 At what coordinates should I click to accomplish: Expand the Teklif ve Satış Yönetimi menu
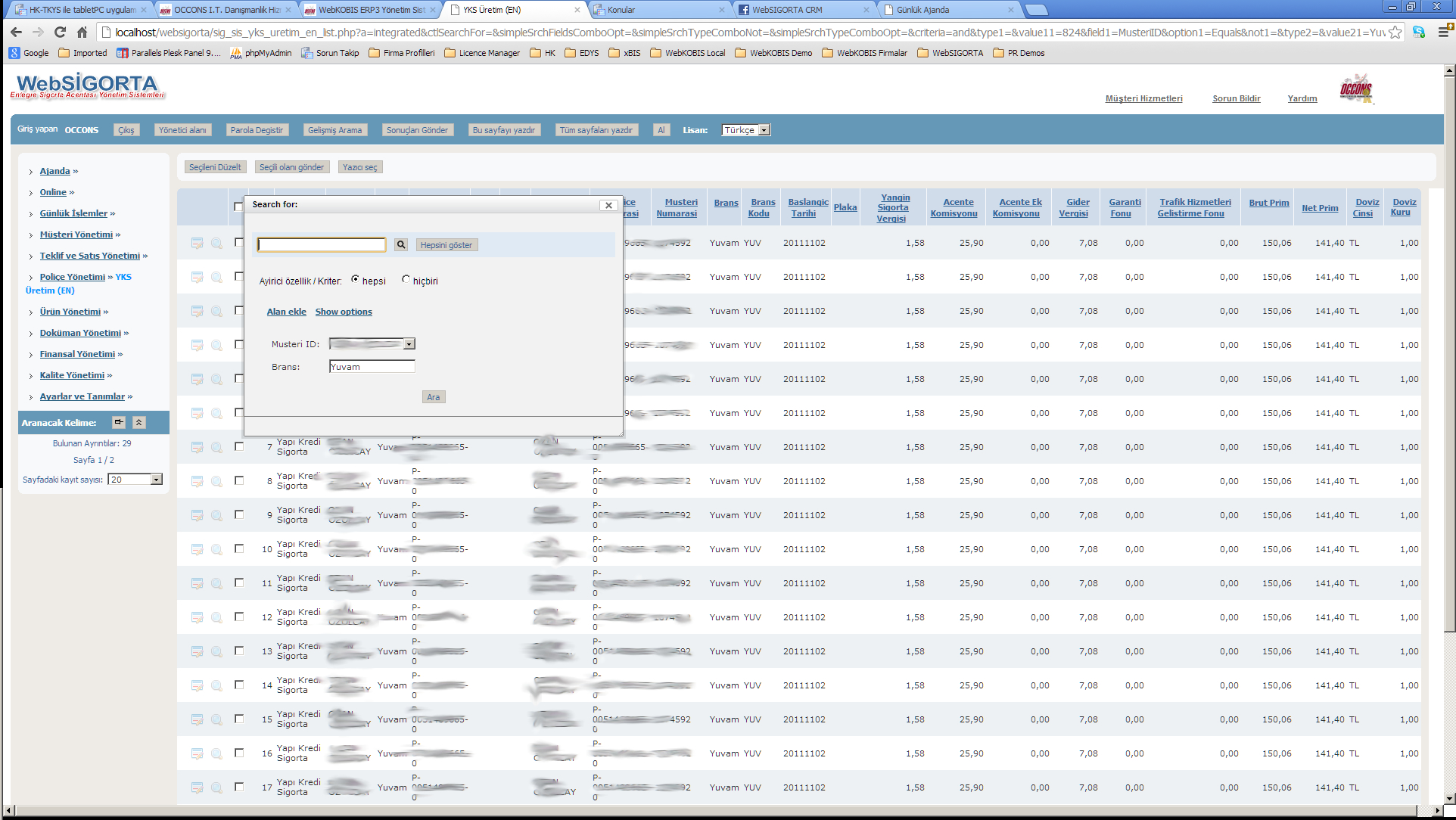coord(90,256)
